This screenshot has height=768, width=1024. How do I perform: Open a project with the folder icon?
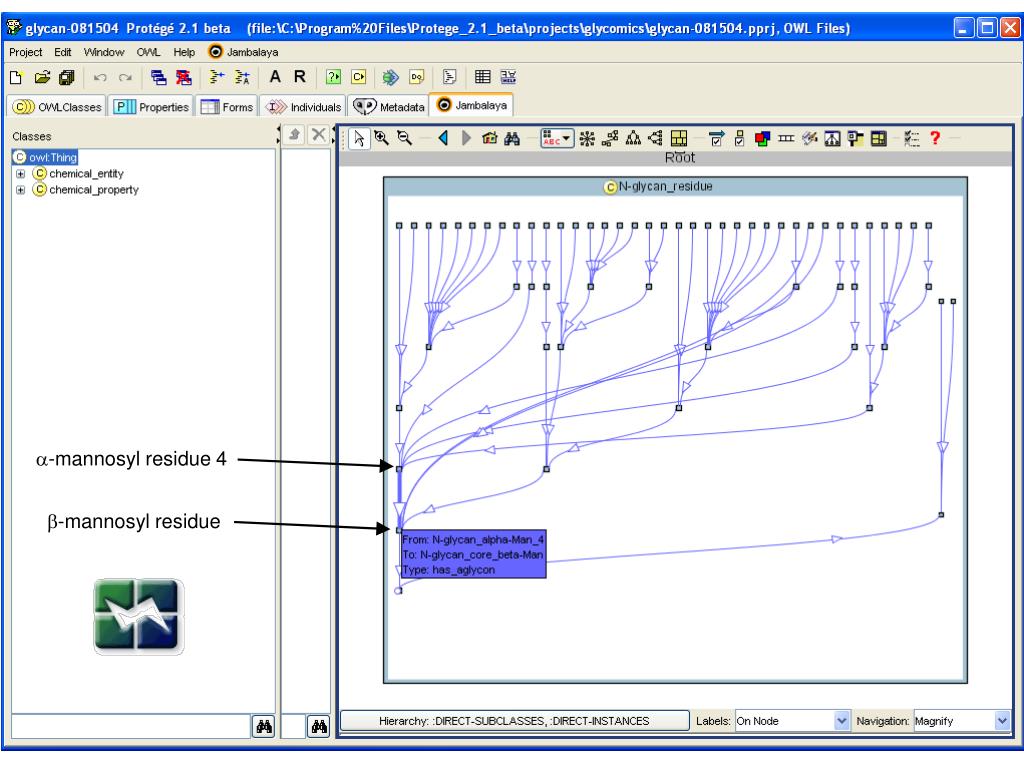42,78
